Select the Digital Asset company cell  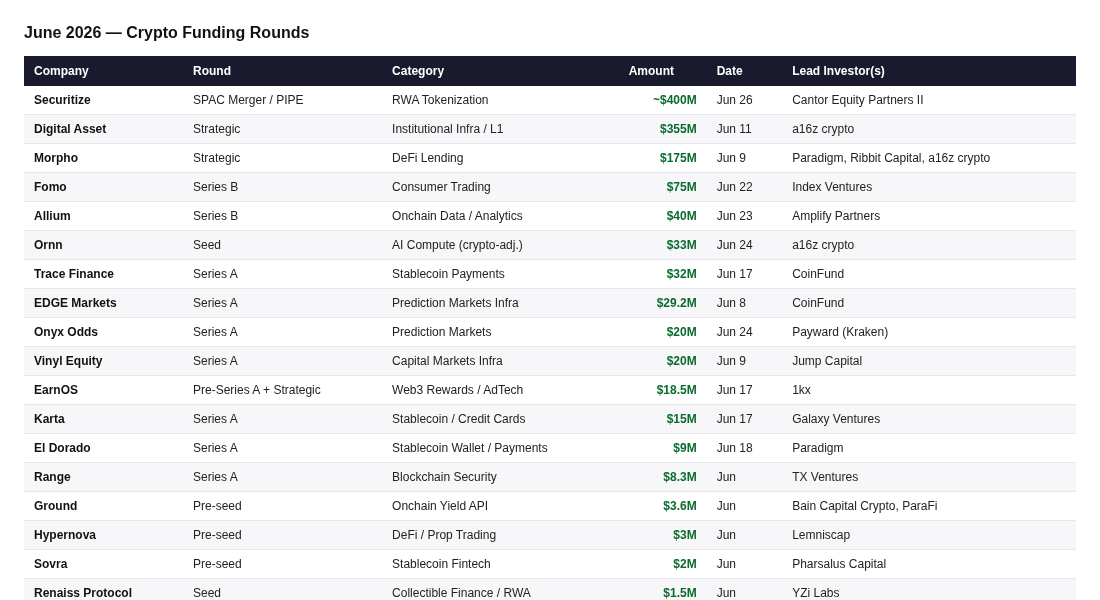69,129
